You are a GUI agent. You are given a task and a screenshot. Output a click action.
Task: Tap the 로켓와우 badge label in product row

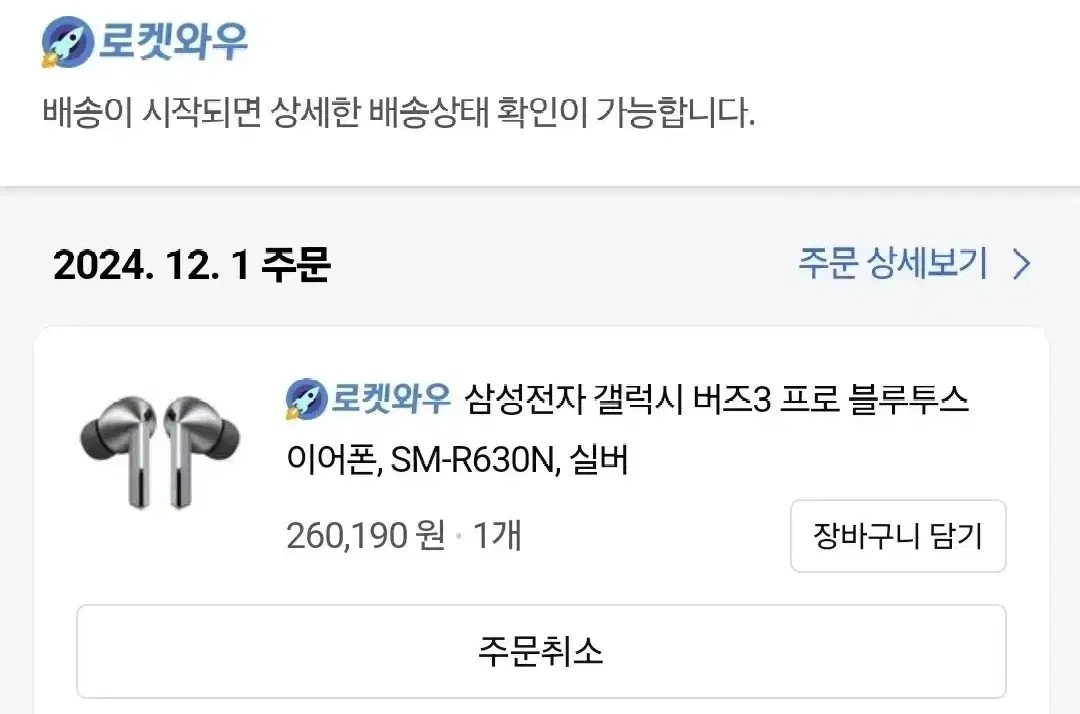point(391,398)
